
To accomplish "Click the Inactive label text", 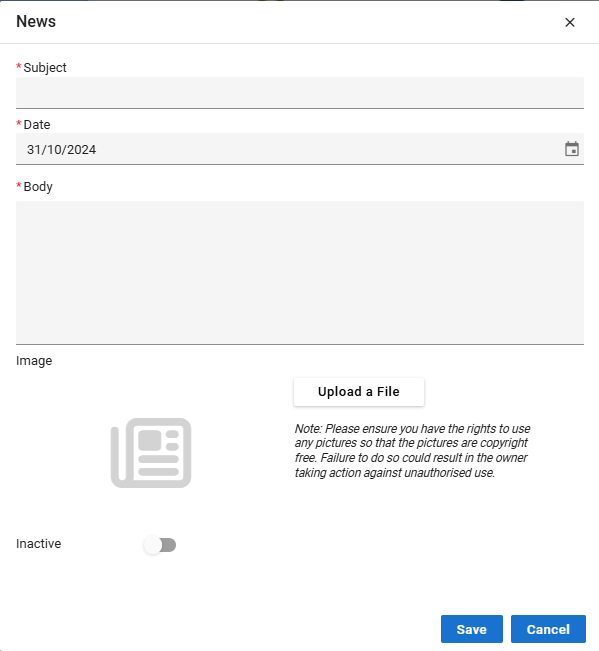I will (39, 543).
